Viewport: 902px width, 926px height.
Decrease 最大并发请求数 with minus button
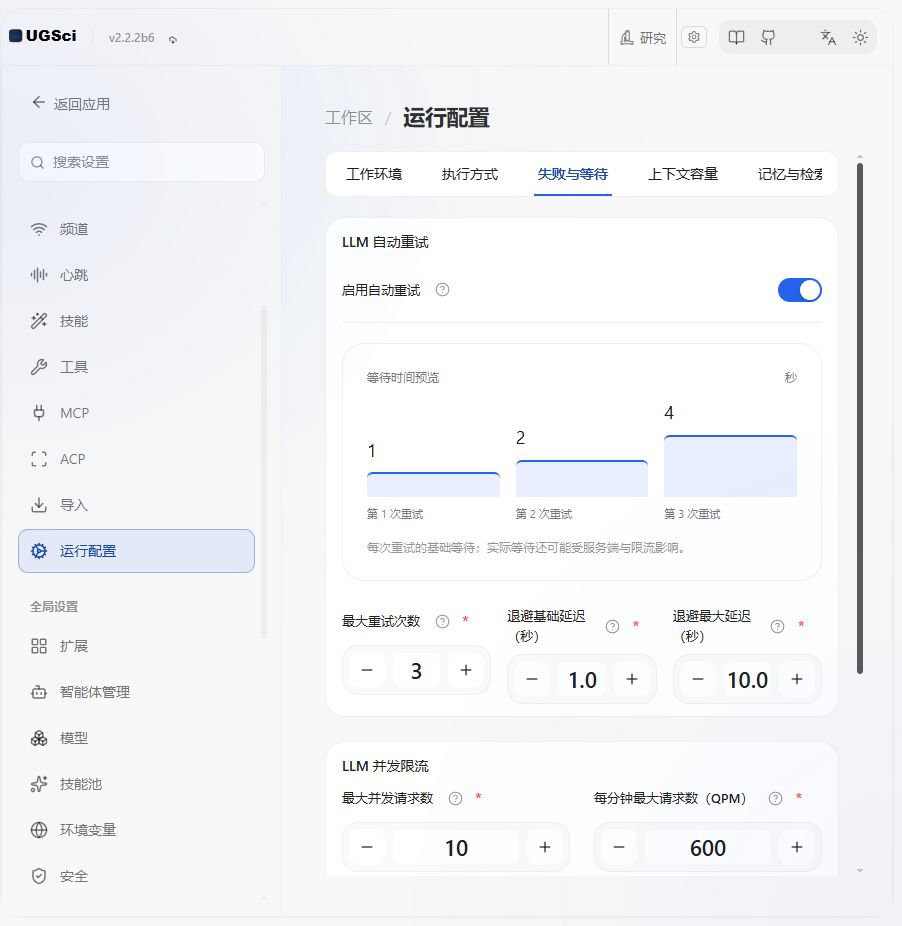click(x=367, y=847)
